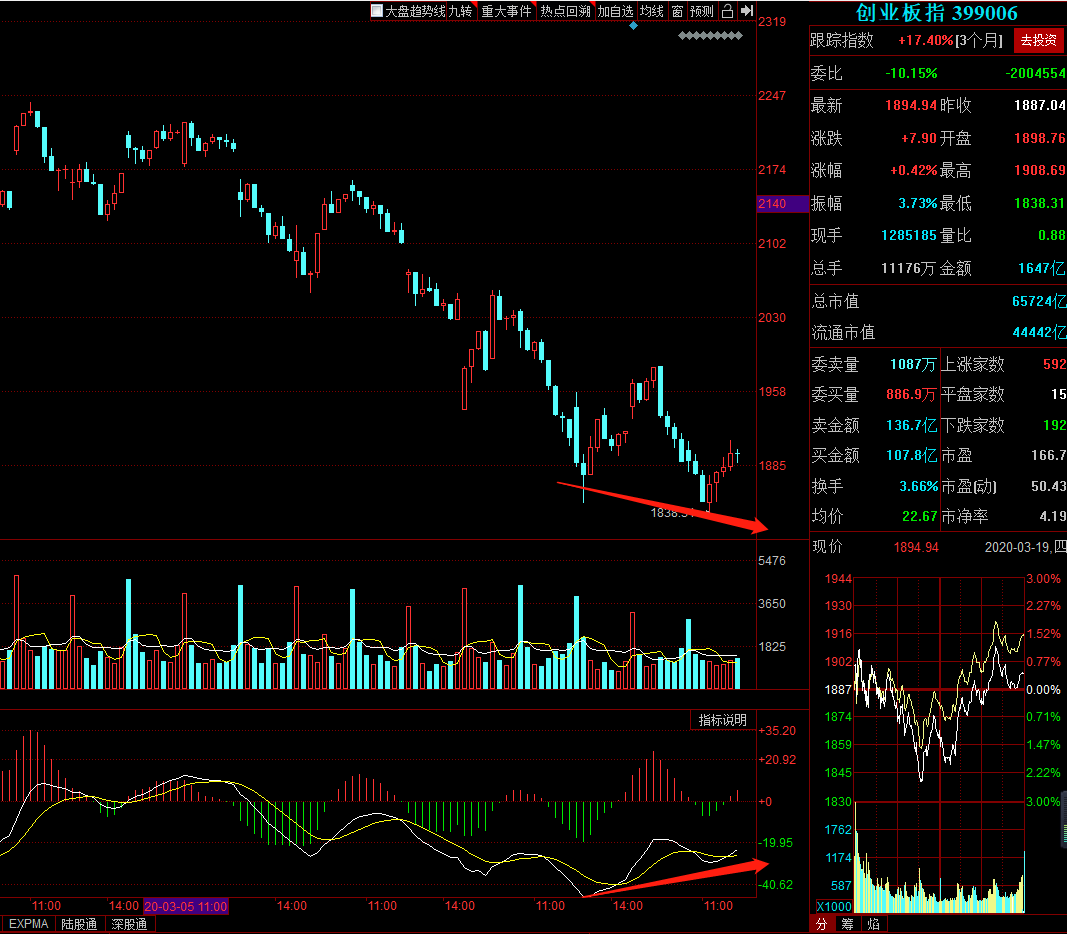Viewport: 1067px width, 934px height.
Task: Click the 九转 toolbar button
Action: click(460, 11)
